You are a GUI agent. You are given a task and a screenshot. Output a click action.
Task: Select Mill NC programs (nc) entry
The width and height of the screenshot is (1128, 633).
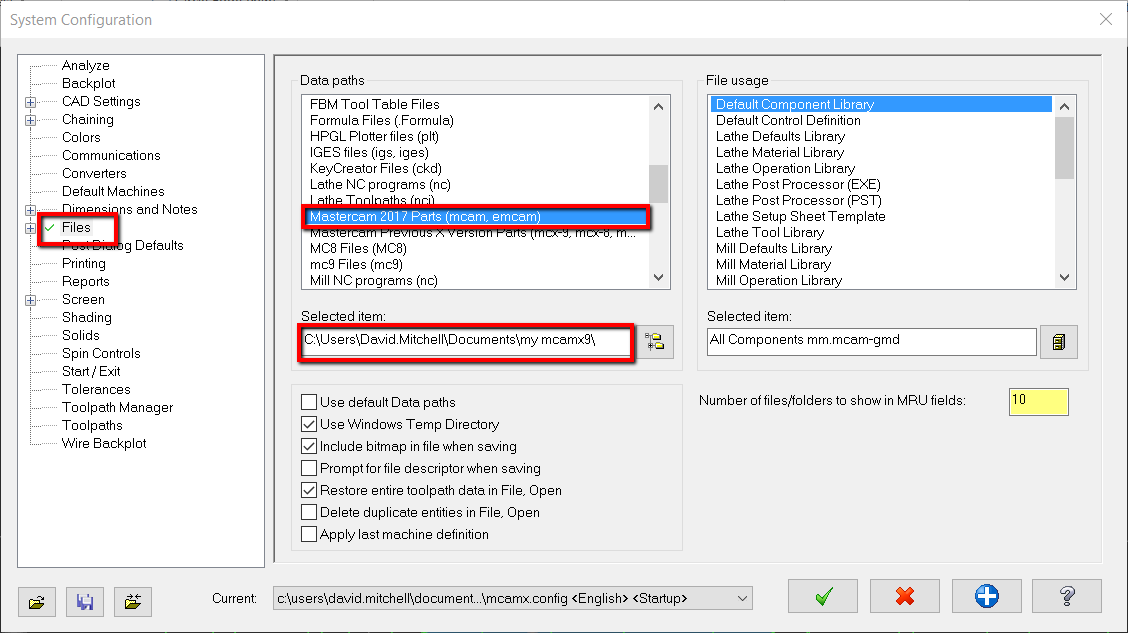point(373,281)
